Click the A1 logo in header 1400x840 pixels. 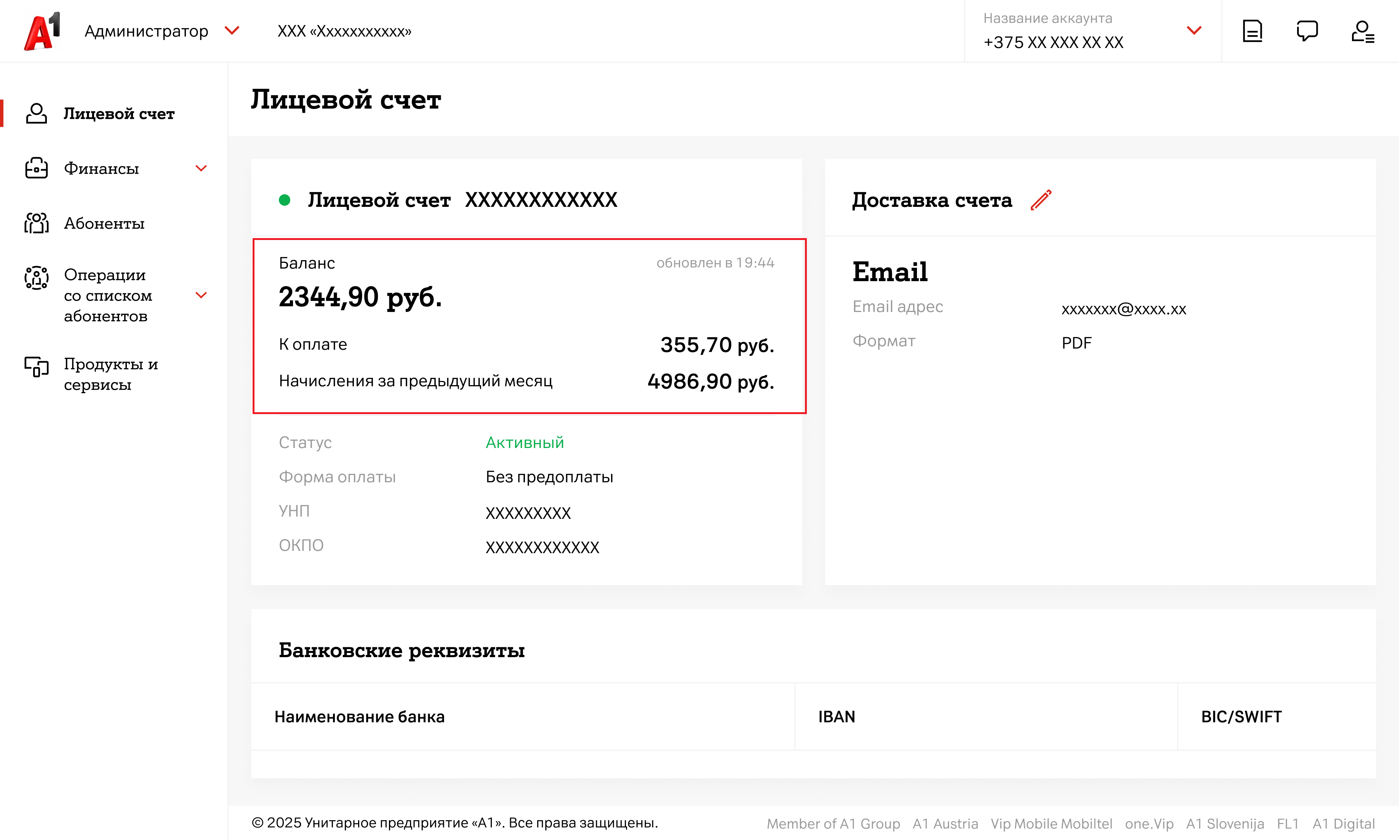coord(41,31)
